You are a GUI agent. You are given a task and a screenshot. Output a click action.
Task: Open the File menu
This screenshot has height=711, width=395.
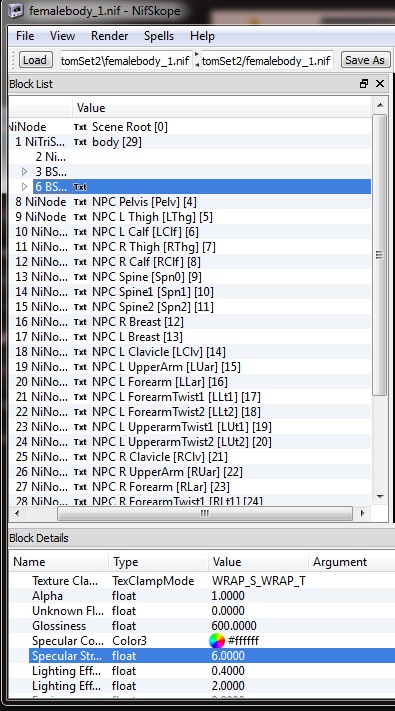[25, 36]
